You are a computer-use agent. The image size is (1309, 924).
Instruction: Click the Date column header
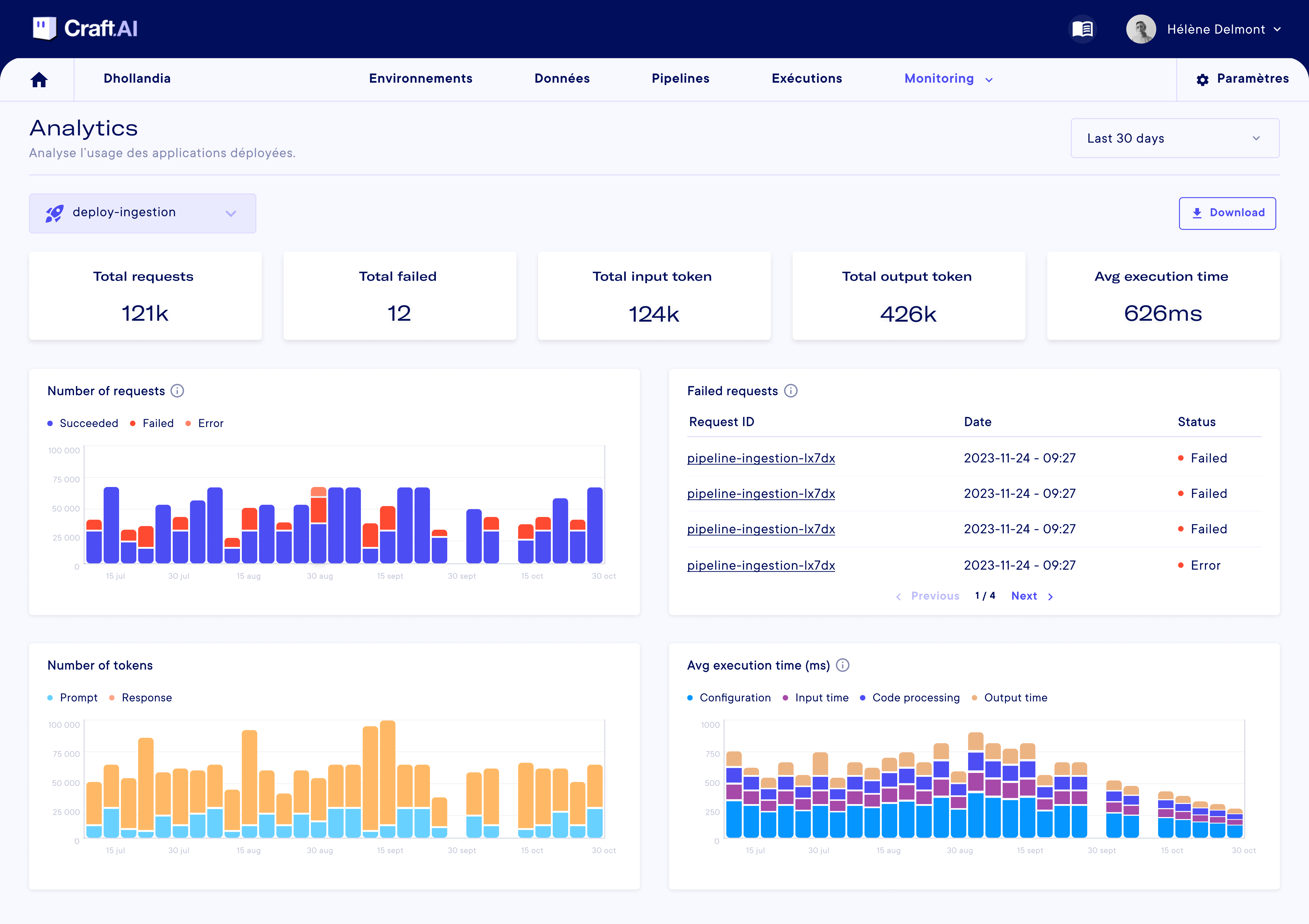[x=977, y=422]
